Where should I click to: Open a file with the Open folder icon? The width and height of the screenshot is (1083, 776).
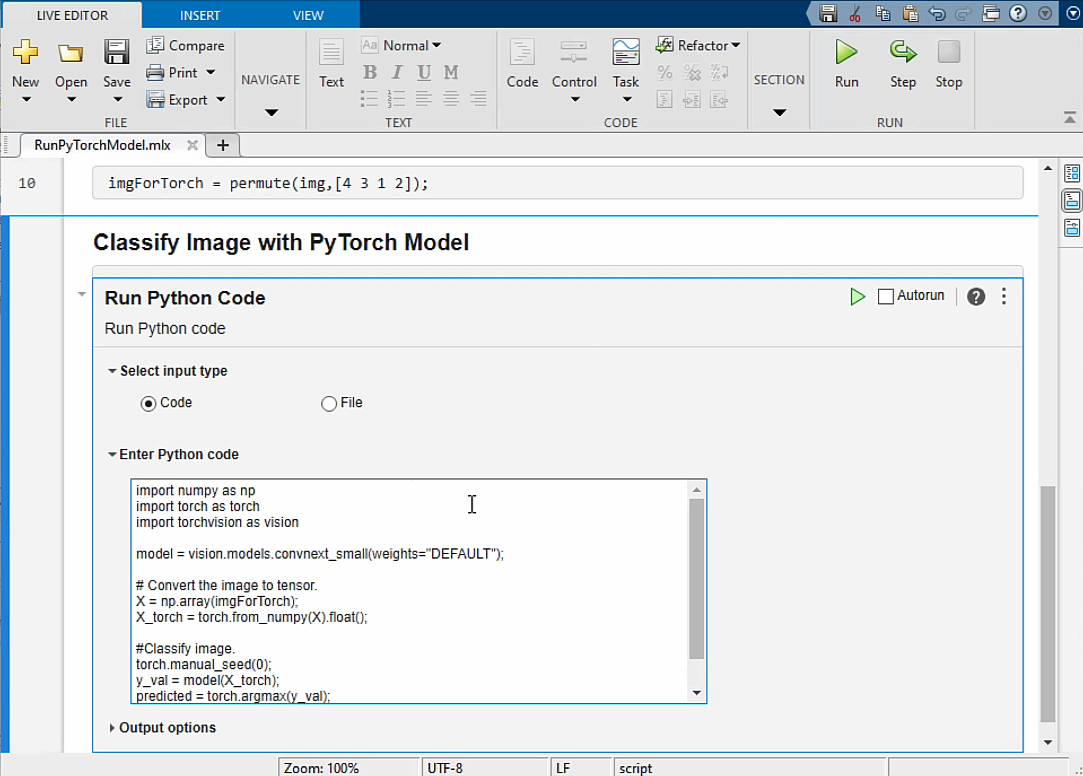coord(70,52)
